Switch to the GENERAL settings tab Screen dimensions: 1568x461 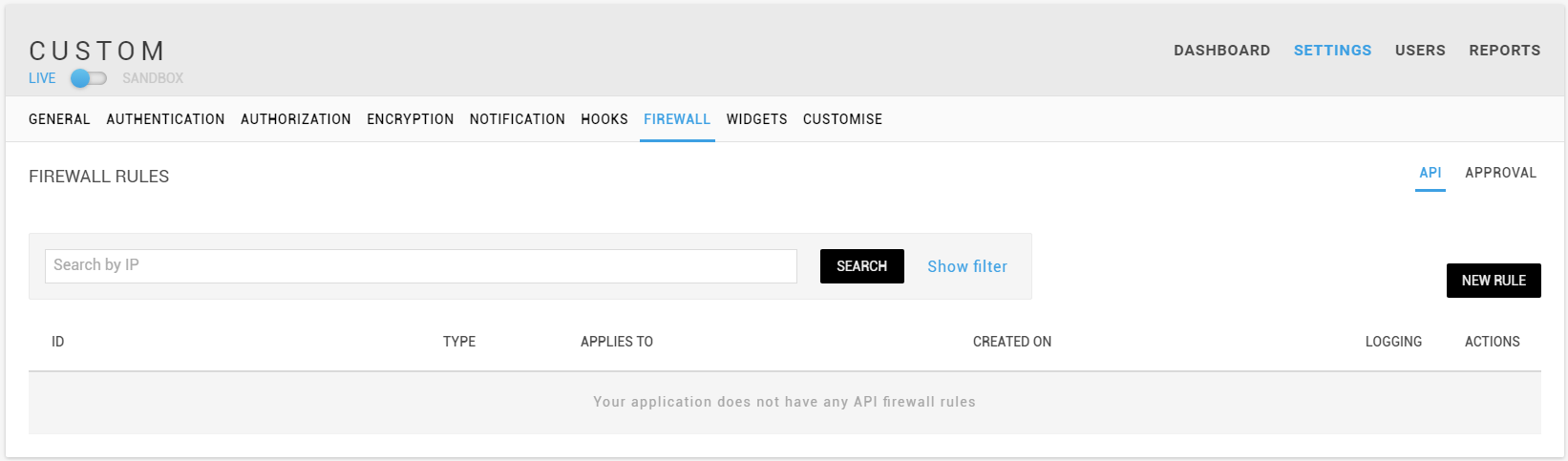click(59, 119)
